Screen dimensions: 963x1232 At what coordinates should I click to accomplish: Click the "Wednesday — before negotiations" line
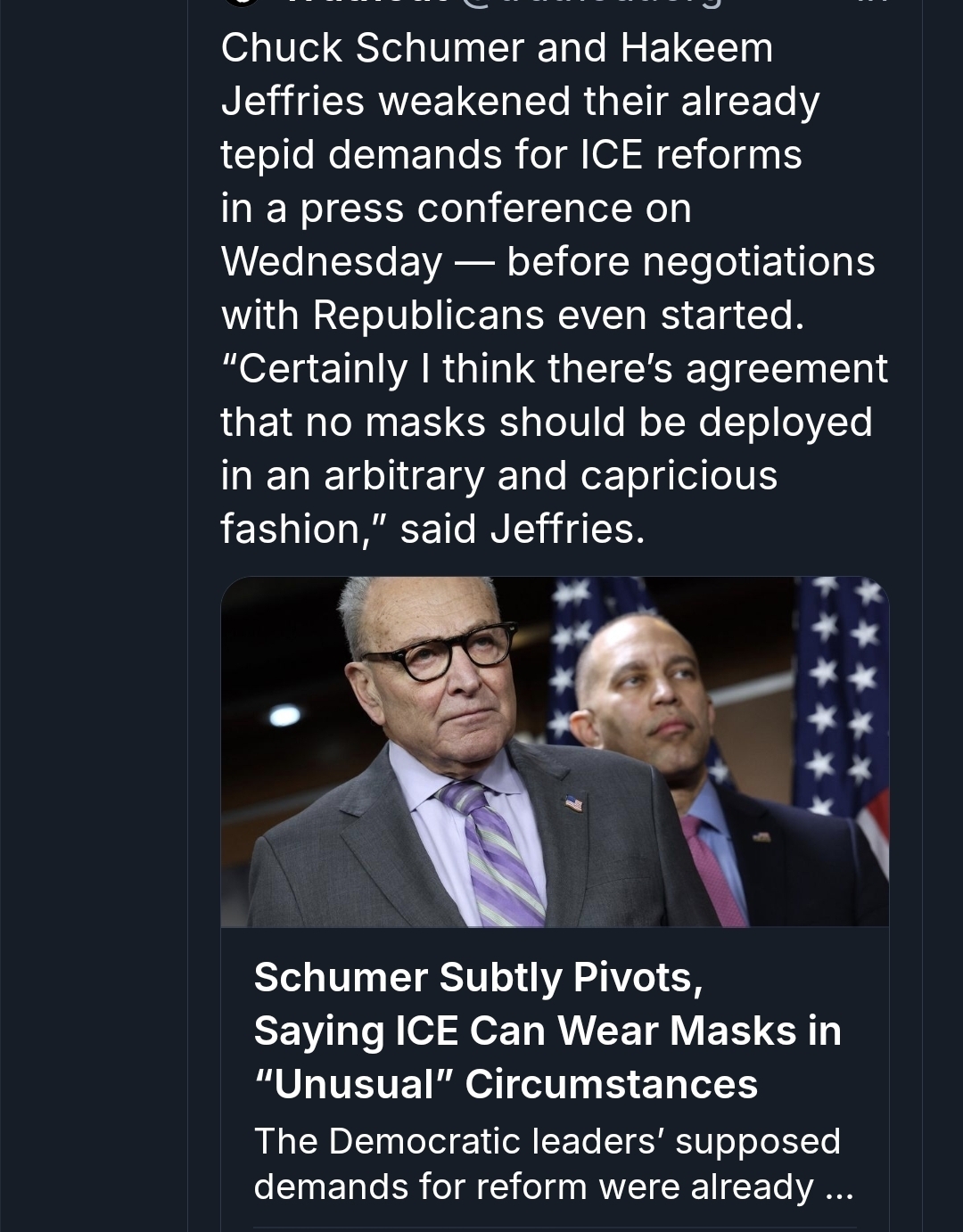(x=547, y=262)
